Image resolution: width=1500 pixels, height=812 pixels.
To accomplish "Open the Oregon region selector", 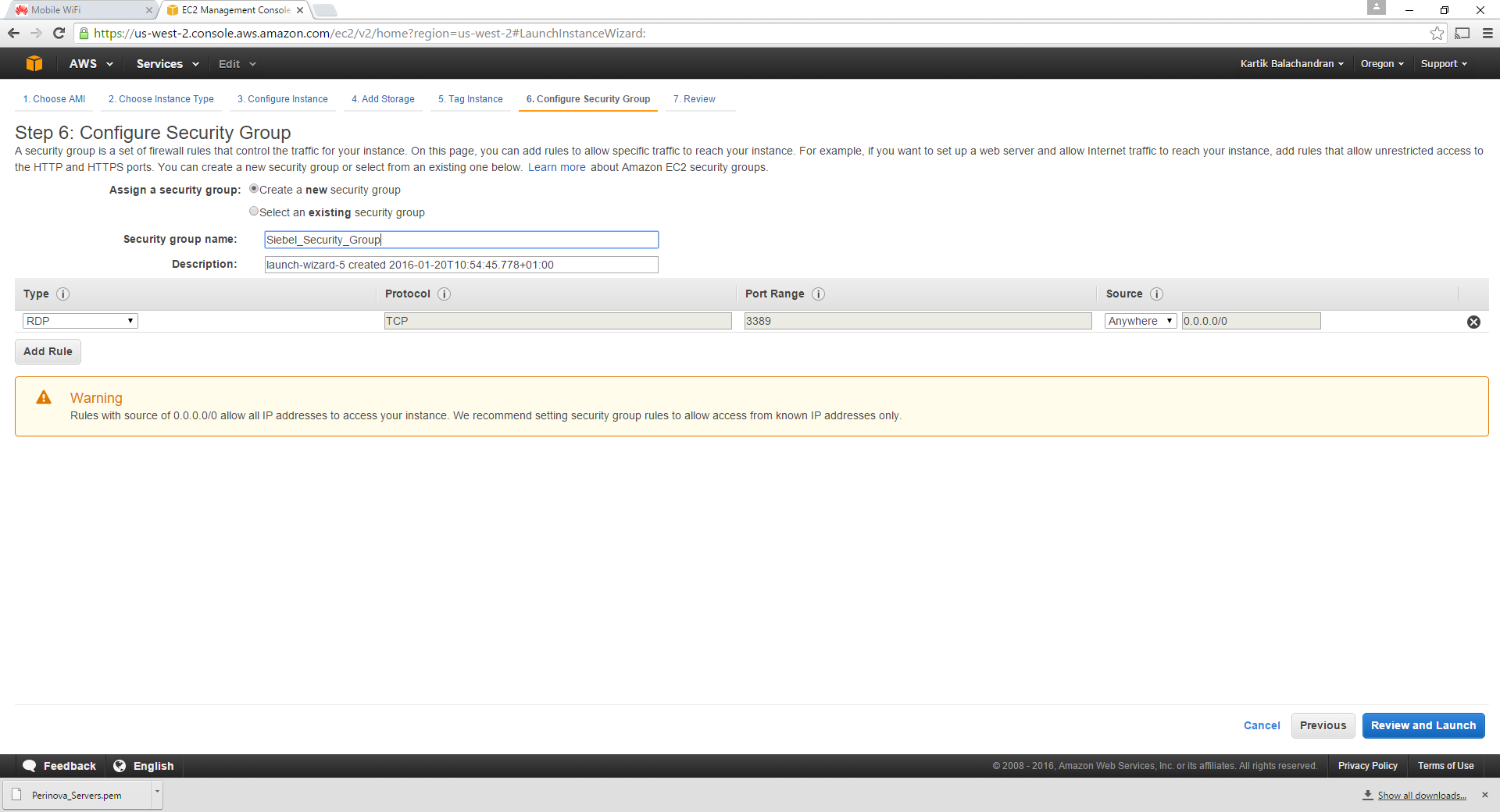I will tap(1382, 64).
